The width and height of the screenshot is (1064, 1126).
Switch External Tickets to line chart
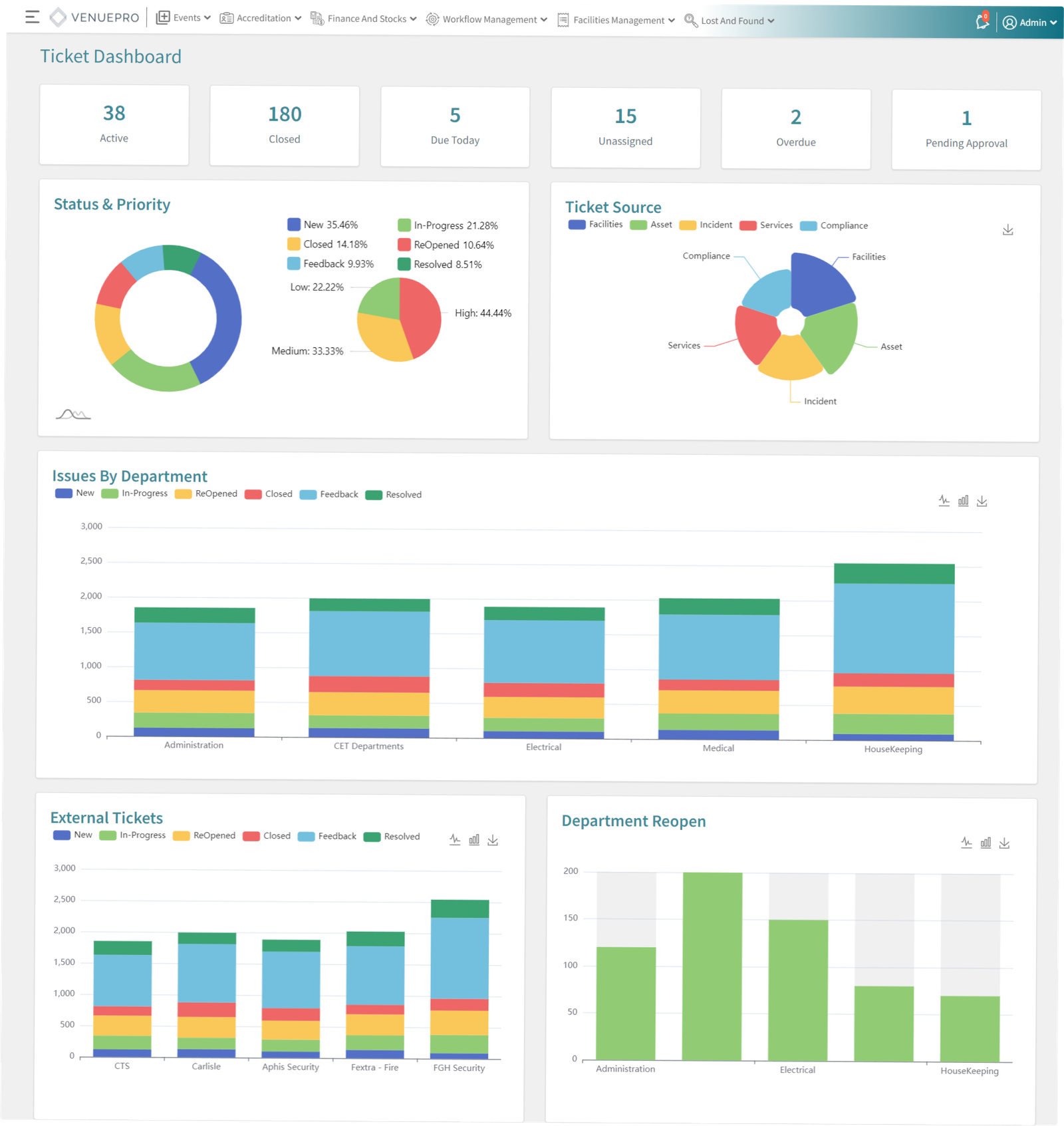click(x=455, y=839)
